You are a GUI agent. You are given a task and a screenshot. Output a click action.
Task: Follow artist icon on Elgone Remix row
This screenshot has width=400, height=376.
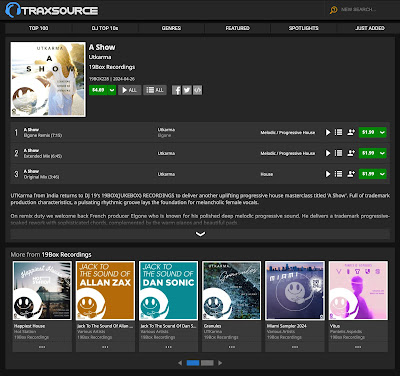[351, 132]
